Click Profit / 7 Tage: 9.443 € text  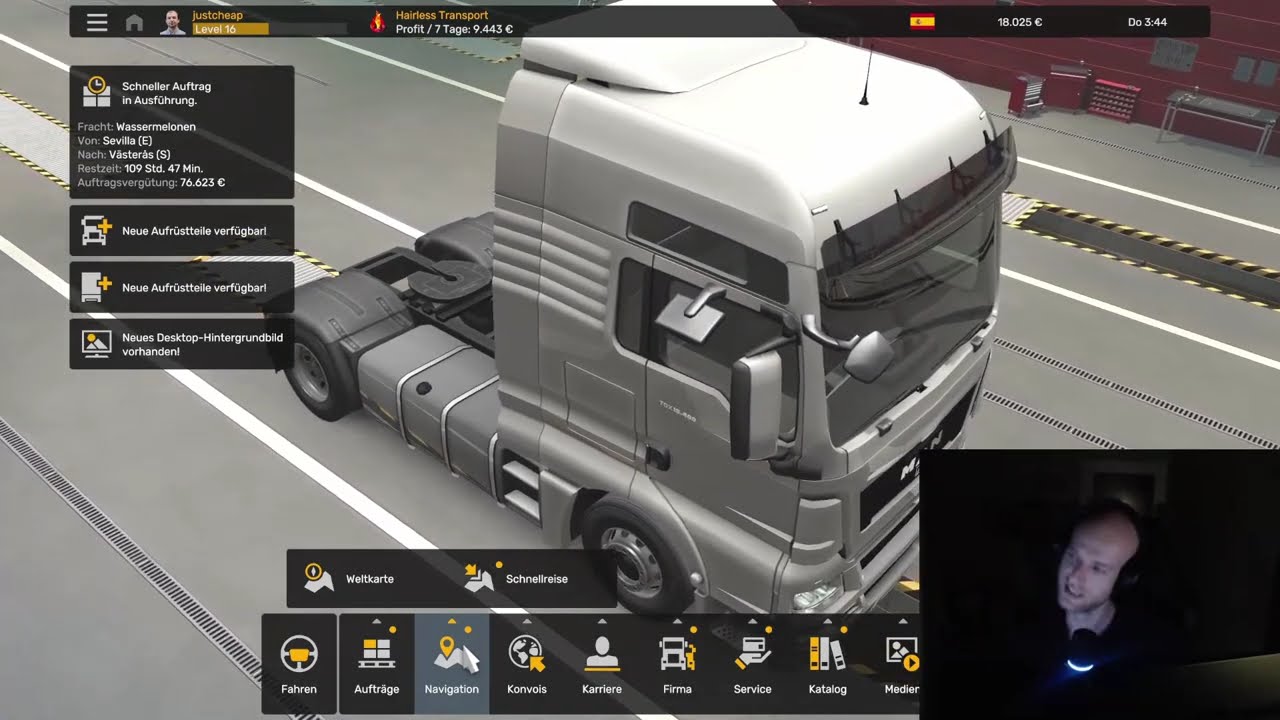pos(454,29)
